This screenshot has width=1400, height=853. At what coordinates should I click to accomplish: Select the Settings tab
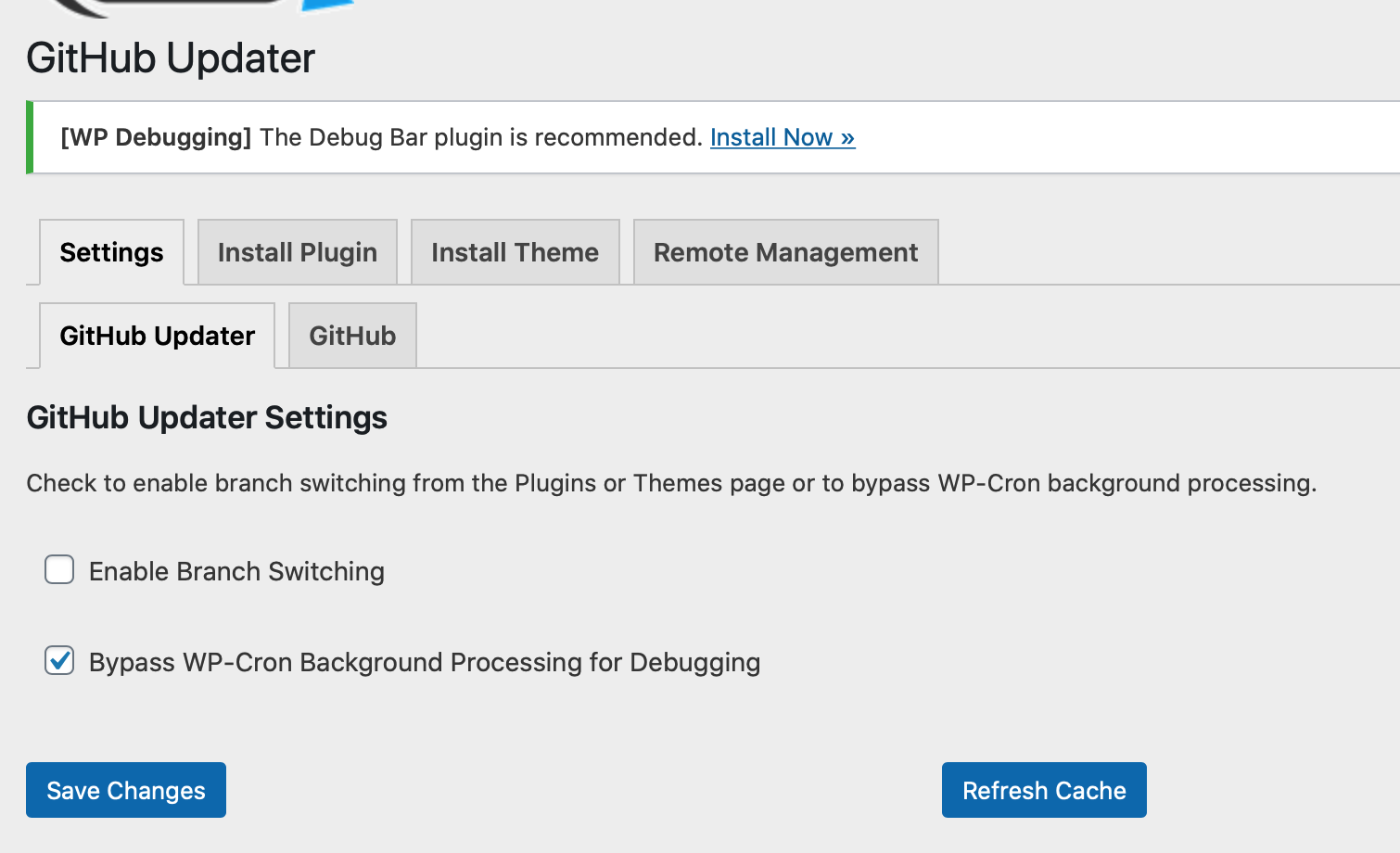[x=111, y=251]
